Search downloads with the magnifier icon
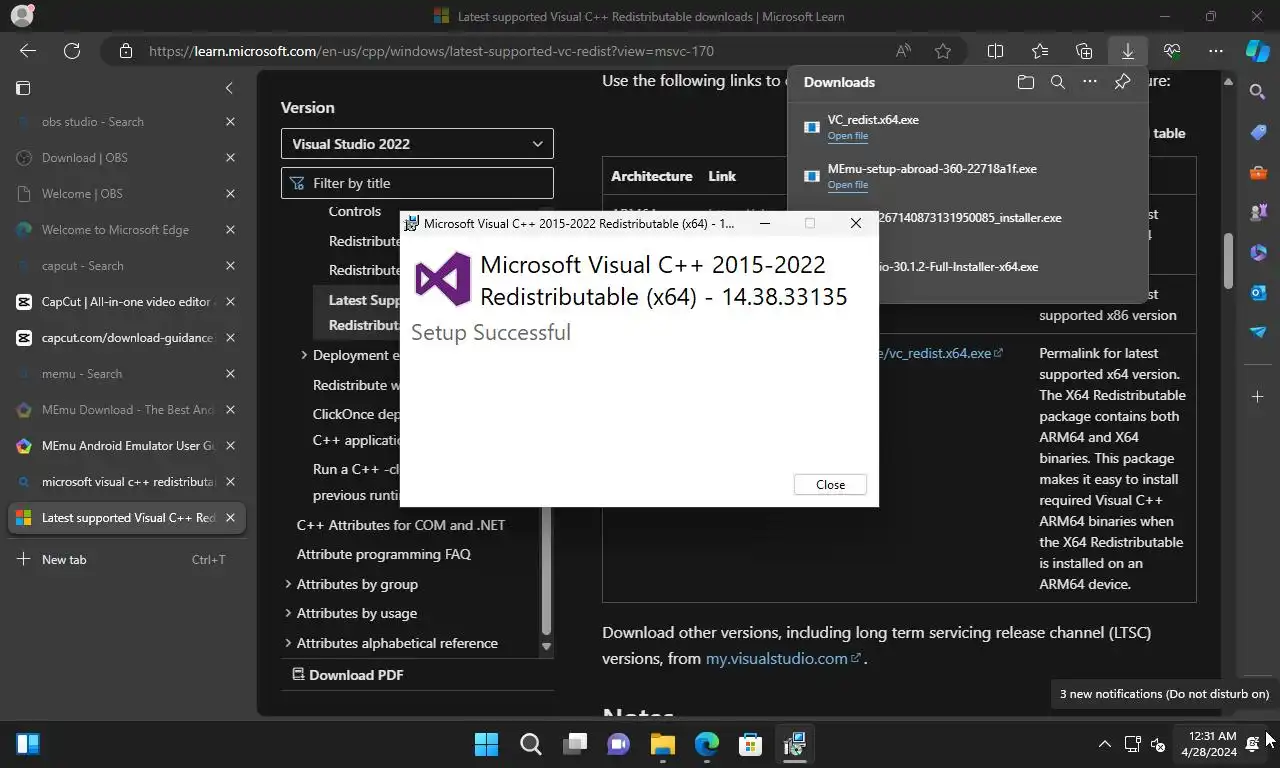Image resolution: width=1280 pixels, height=768 pixels. [x=1058, y=82]
